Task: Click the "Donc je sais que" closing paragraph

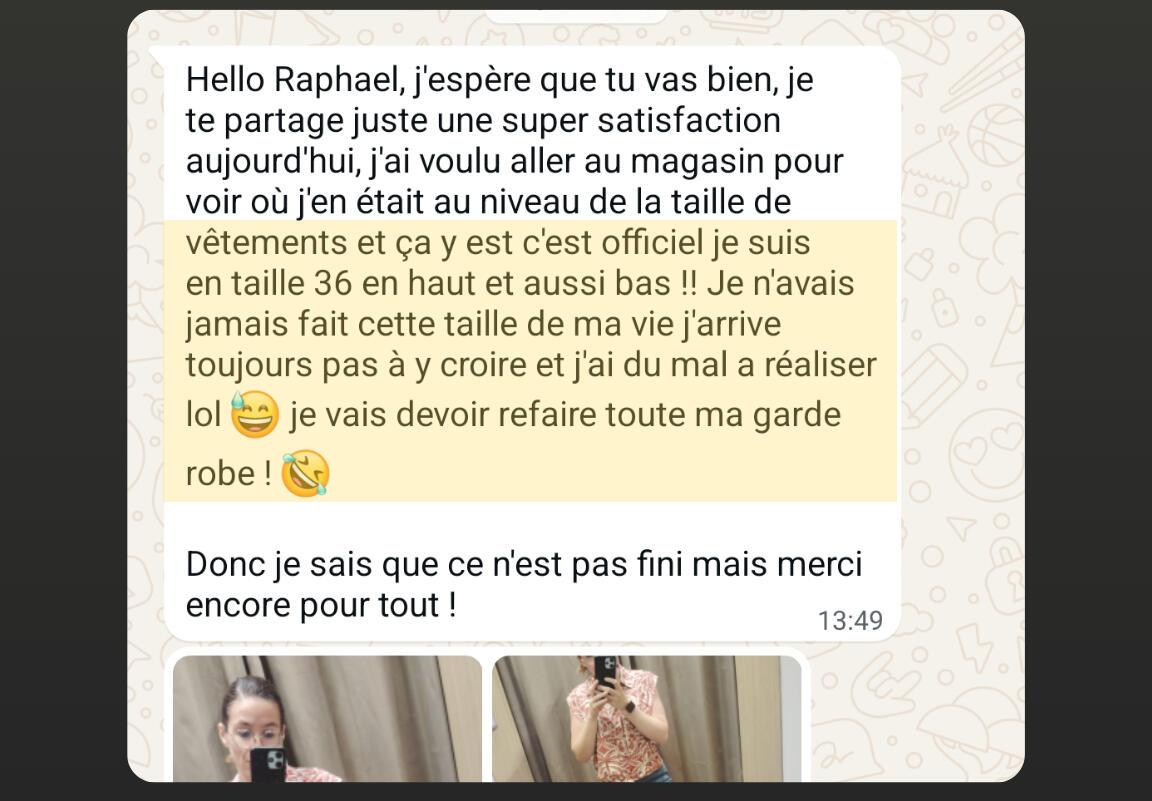Action: pos(524,585)
